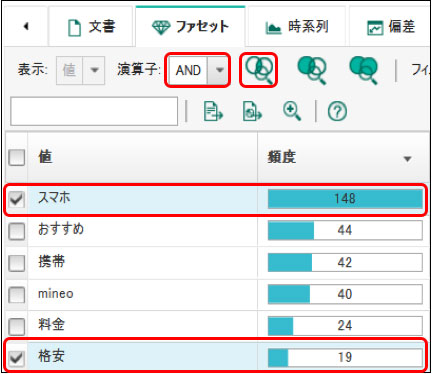This screenshot has height=374, width=432.
Task: Click the frequency bar showing 40
Action: (345, 294)
